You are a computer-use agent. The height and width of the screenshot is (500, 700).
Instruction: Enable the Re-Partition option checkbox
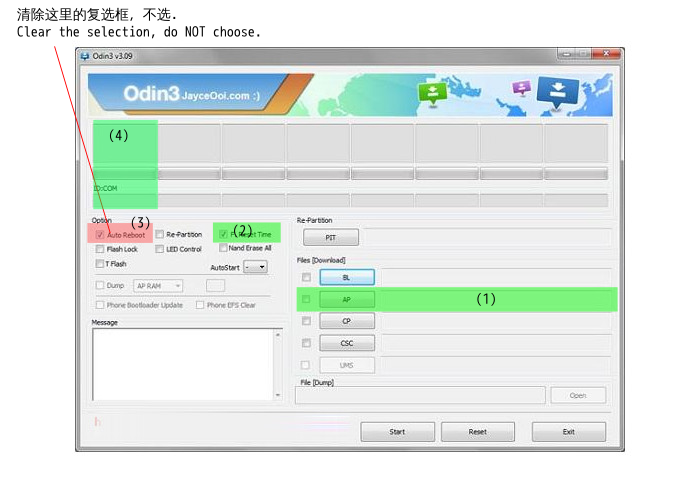[x=160, y=234]
